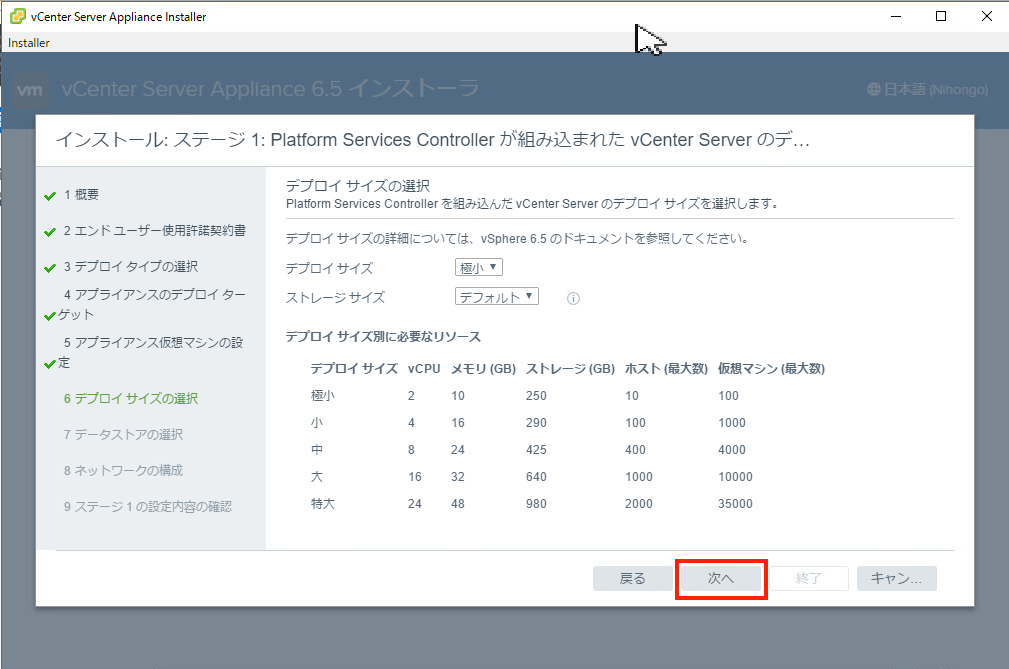Click the green checkmark beside step 3
Screen dimensions: 1009x669
(50, 268)
